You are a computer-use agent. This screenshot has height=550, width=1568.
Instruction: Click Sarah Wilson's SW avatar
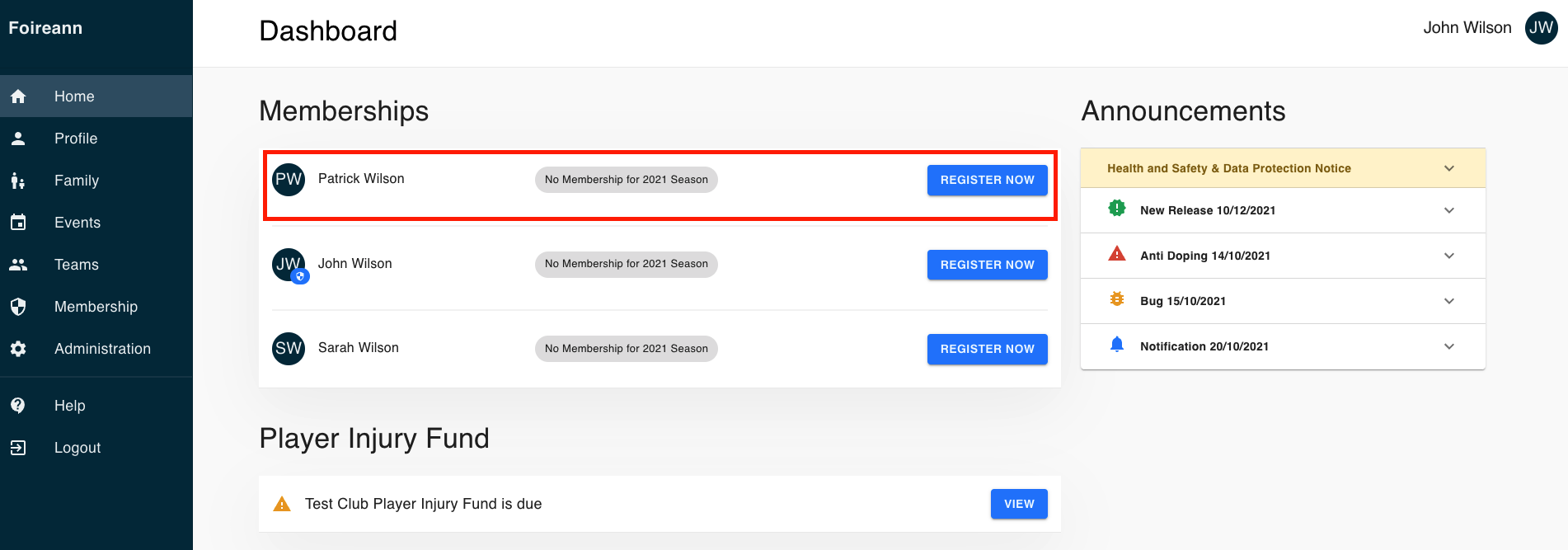coord(289,348)
